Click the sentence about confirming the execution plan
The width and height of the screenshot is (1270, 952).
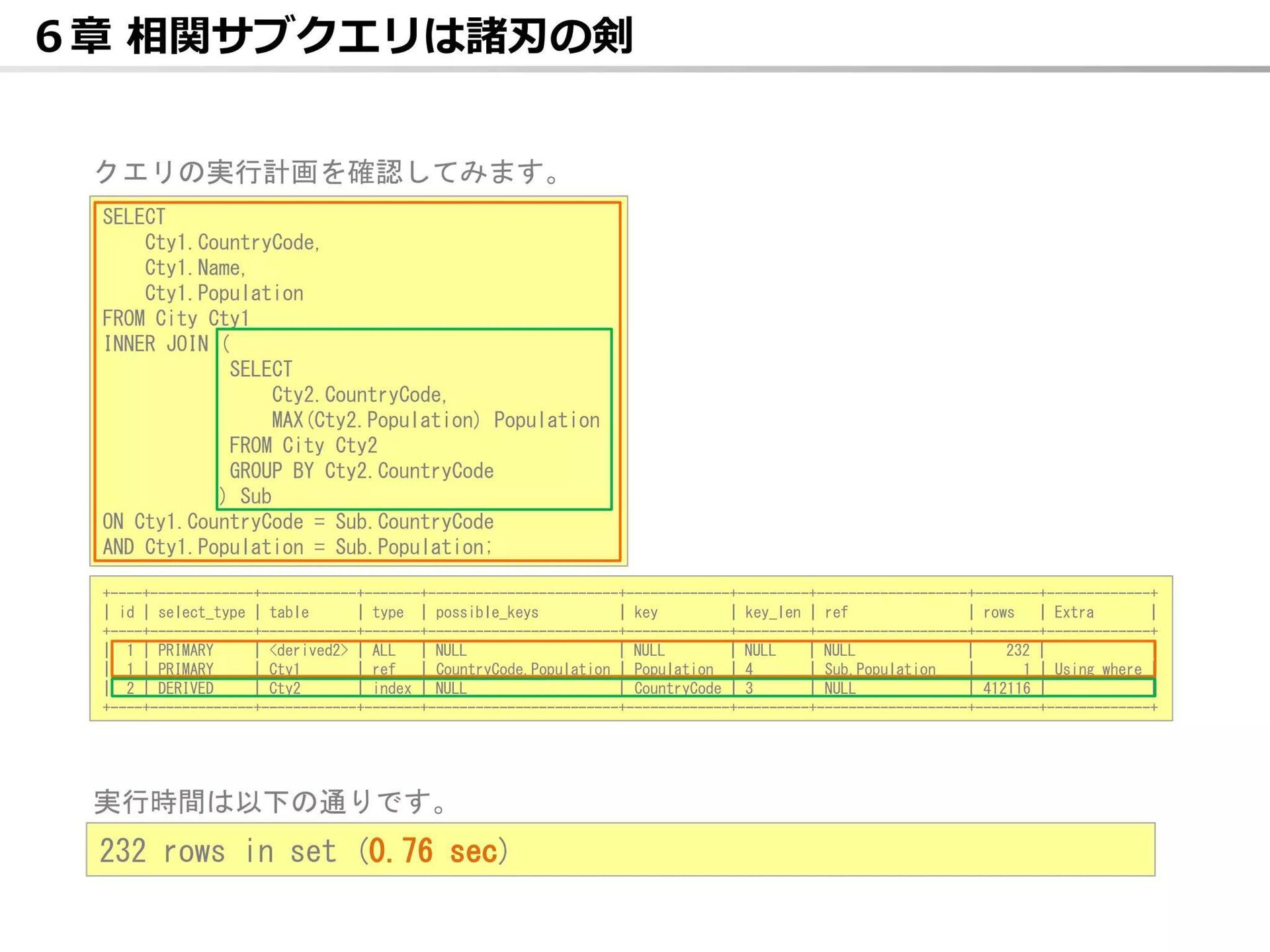[x=328, y=172]
